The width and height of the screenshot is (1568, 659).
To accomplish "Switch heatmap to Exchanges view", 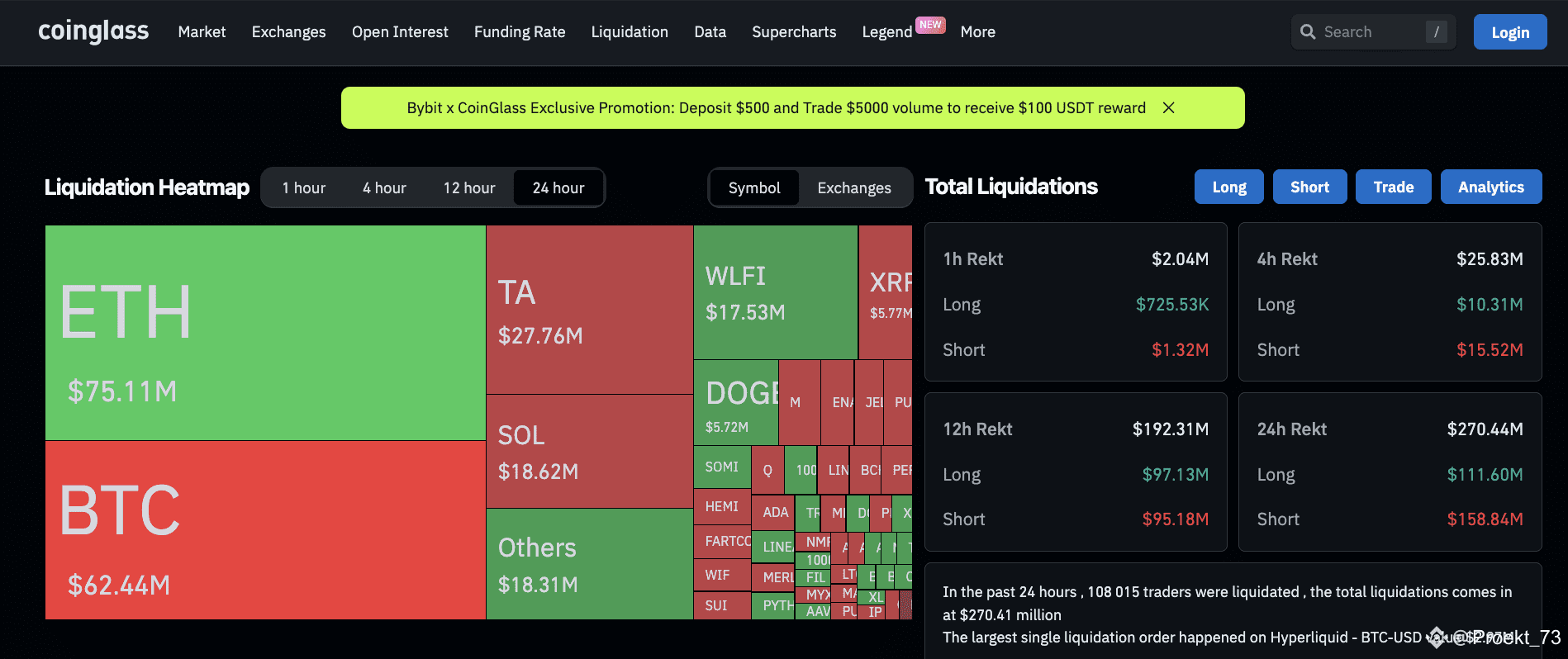I will click(x=854, y=188).
